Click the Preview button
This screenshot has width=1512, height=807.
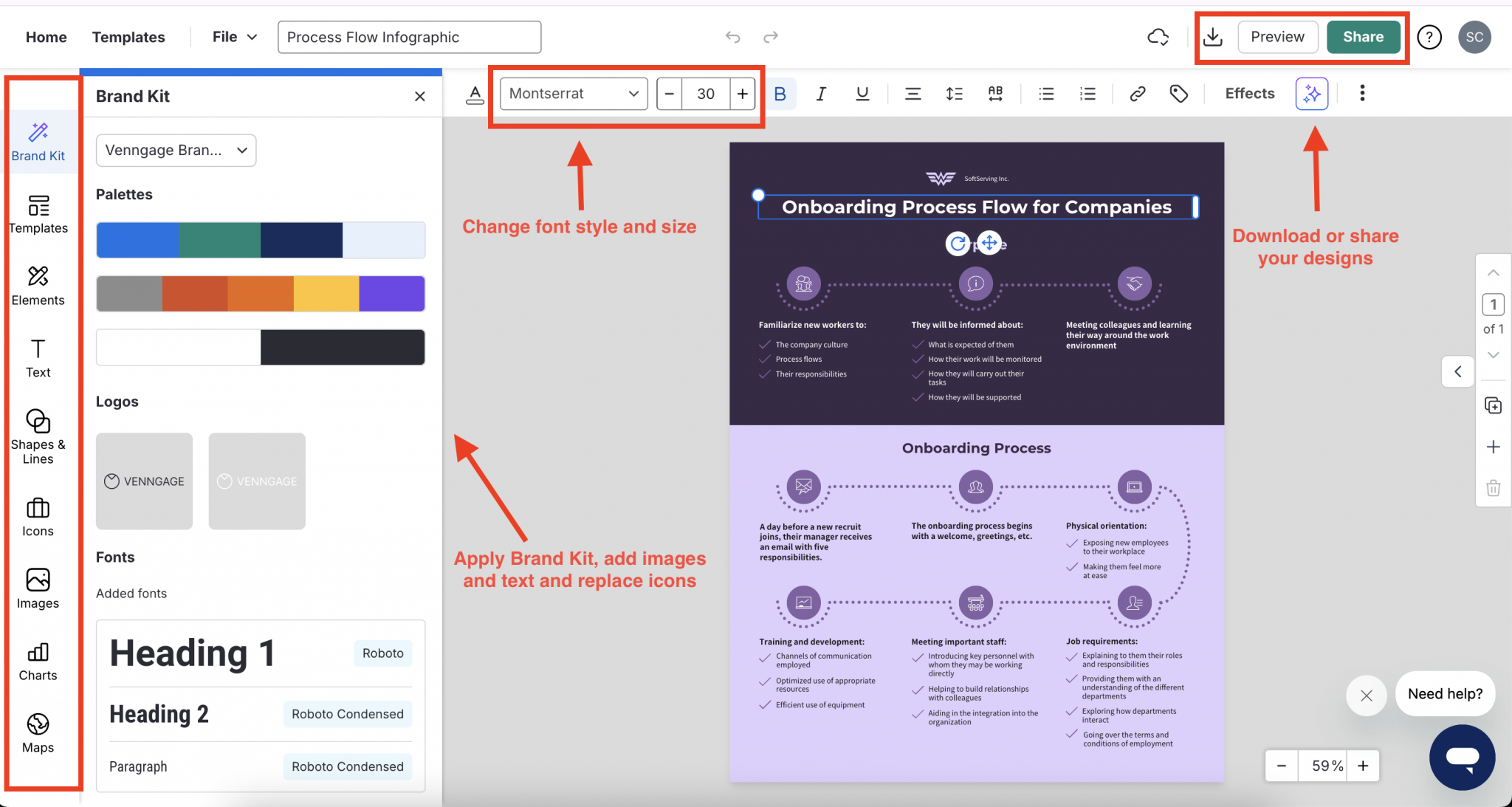click(1278, 37)
